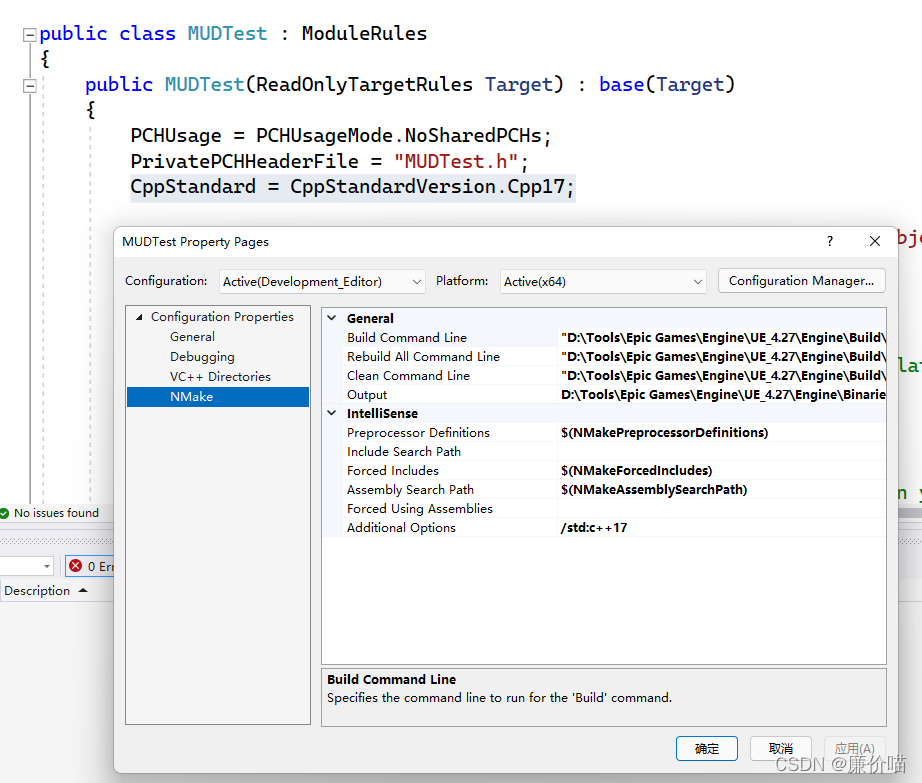
Task: Open the Configuration dropdown
Action: pyautogui.click(x=322, y=282)
